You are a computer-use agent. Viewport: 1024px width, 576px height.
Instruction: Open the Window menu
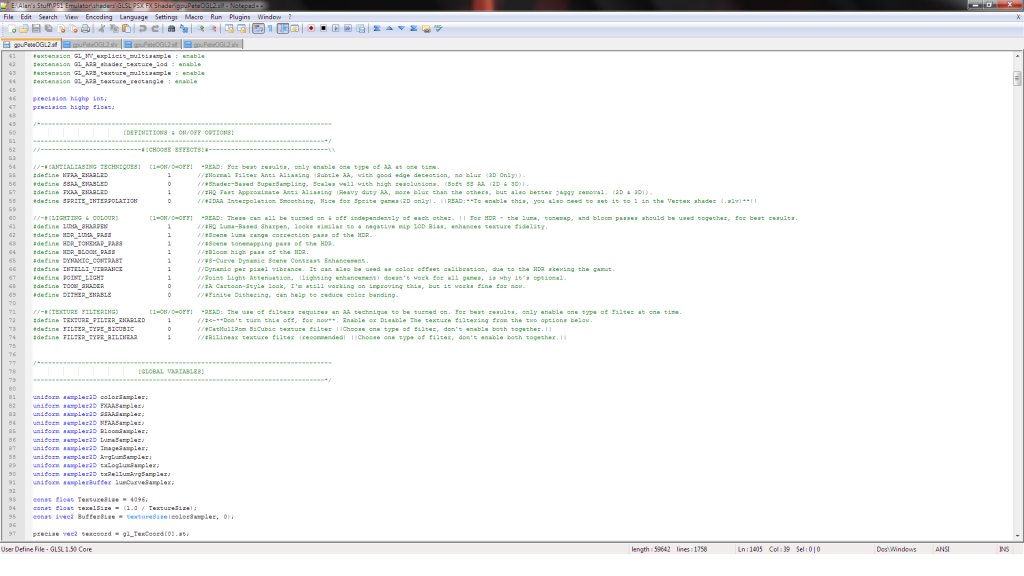coord(268,17)
